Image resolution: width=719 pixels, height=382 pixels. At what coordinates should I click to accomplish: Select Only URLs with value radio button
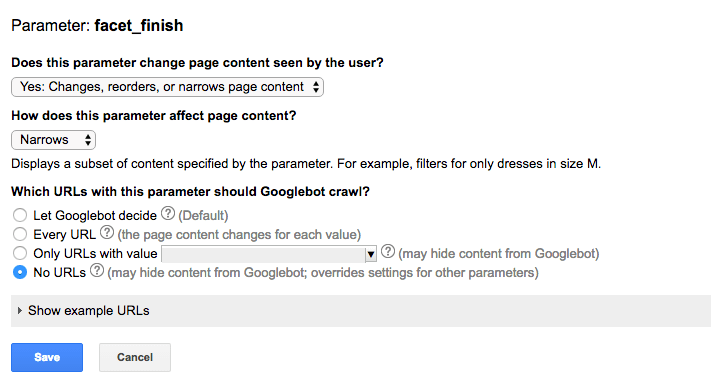click(20, 253)
